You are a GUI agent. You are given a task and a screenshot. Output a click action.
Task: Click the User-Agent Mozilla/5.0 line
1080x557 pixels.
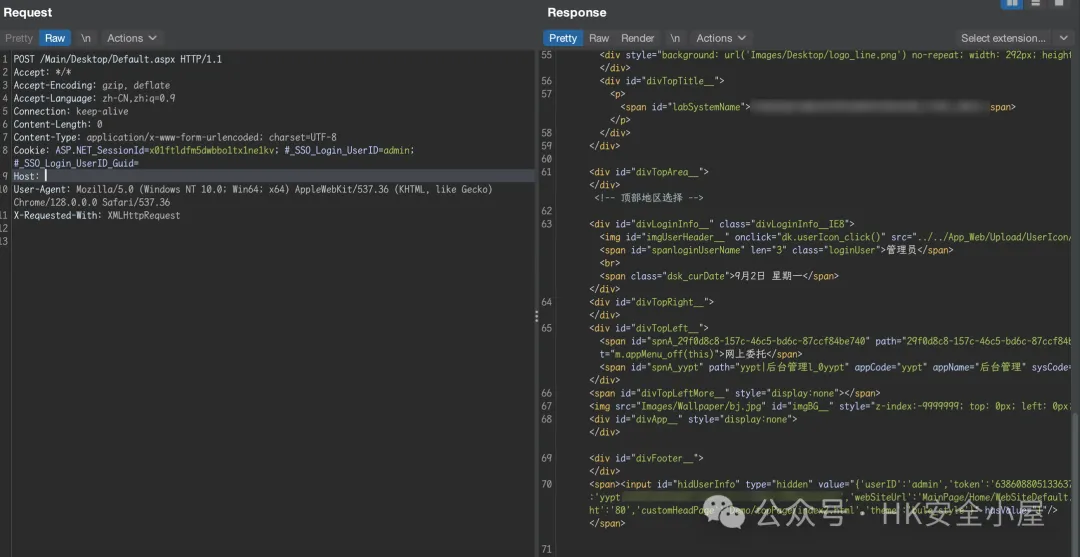point(253,189)
